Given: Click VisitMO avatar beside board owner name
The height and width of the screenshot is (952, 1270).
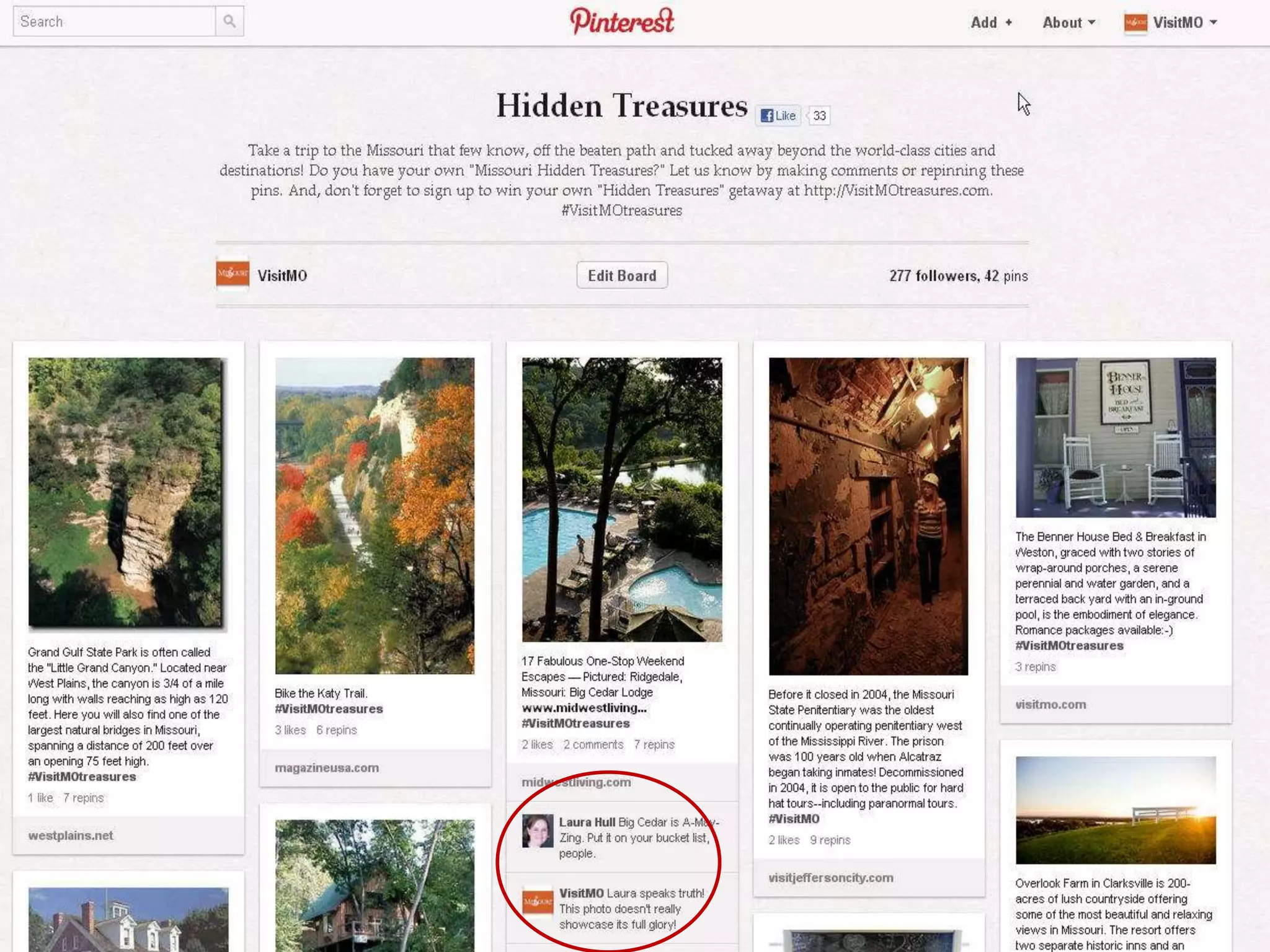Looking at the screenshot, I should click(233, 275).
